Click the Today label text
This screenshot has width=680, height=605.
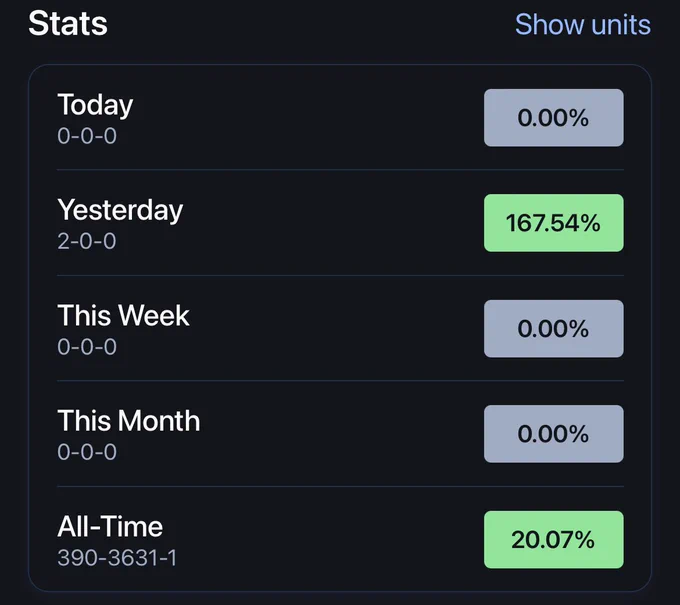95,105
